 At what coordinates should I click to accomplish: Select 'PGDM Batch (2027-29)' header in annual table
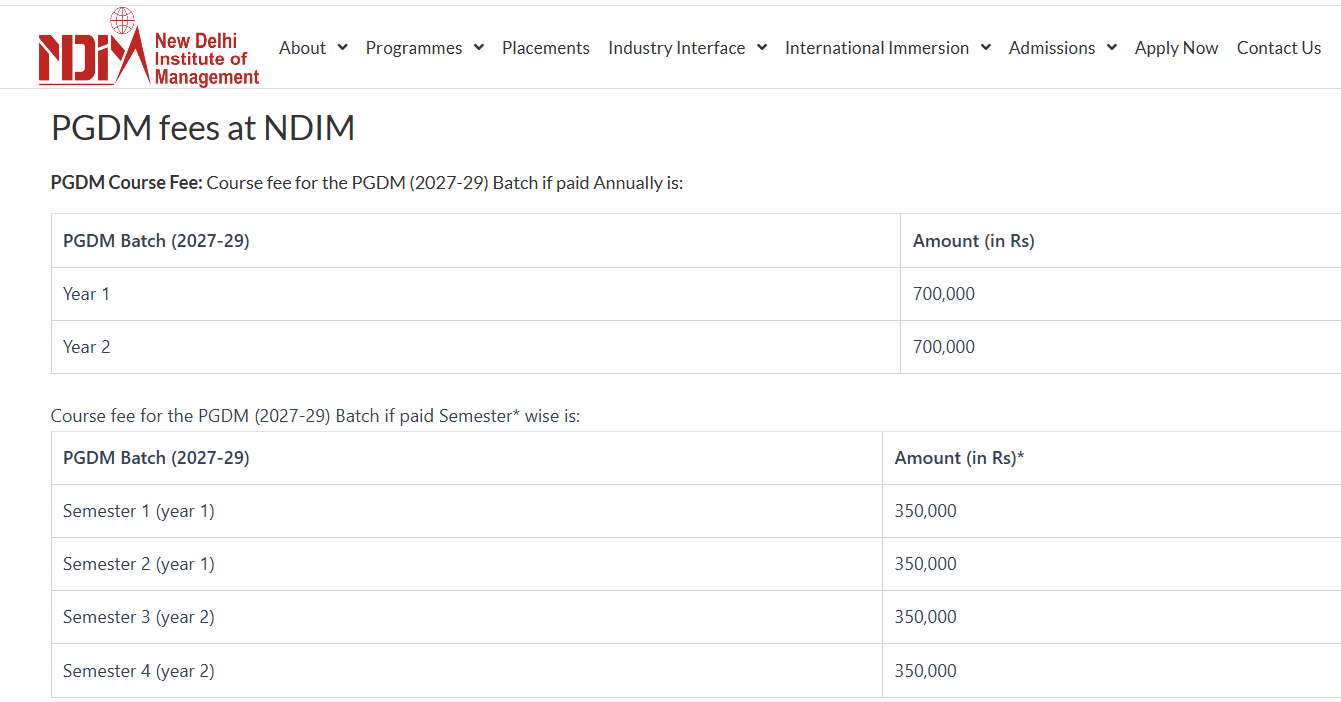click(x=156, y=241)
